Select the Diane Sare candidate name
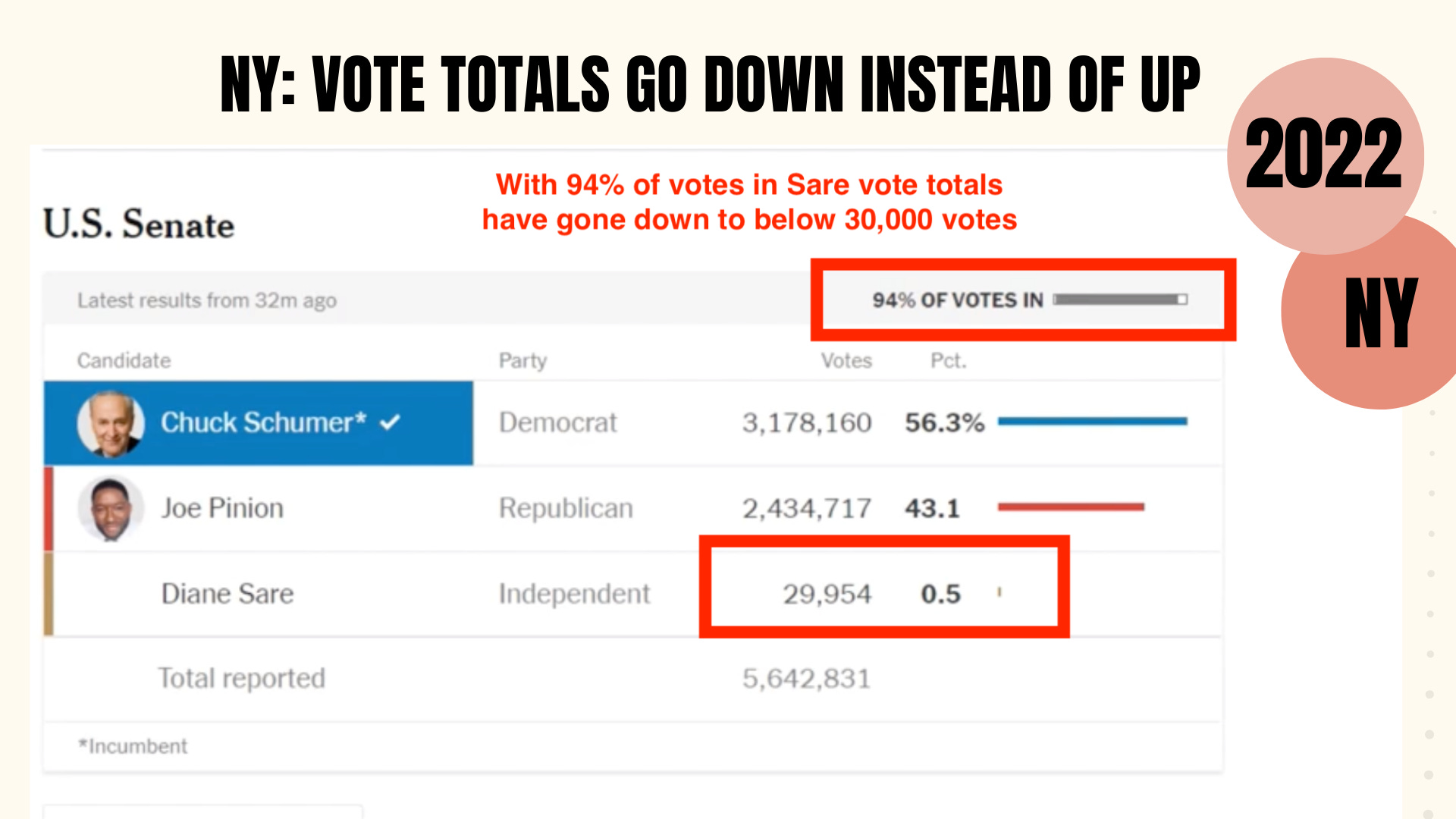The height and width of the screenshot is (819, 1456). (227, 594)
